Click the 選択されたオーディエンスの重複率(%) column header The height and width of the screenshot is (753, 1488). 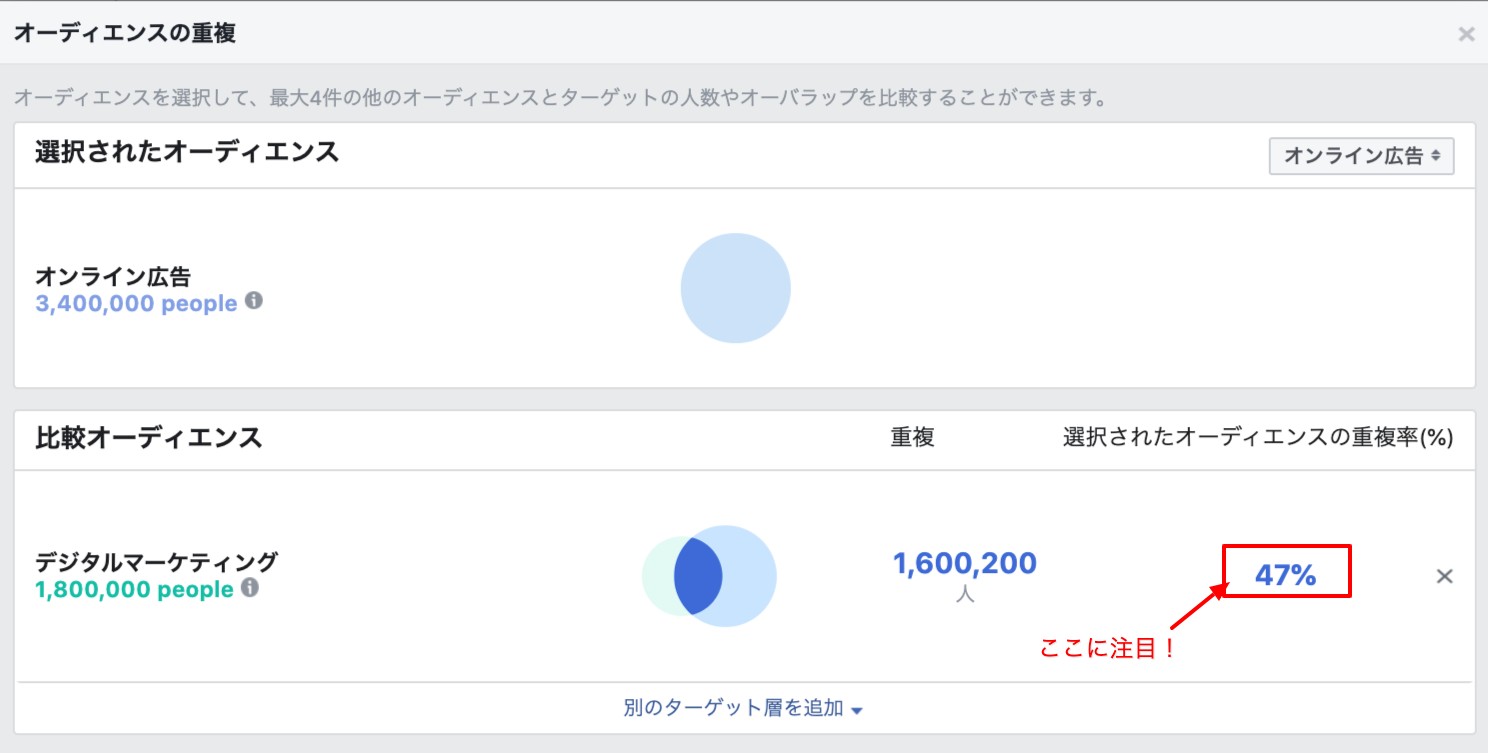1258,437
